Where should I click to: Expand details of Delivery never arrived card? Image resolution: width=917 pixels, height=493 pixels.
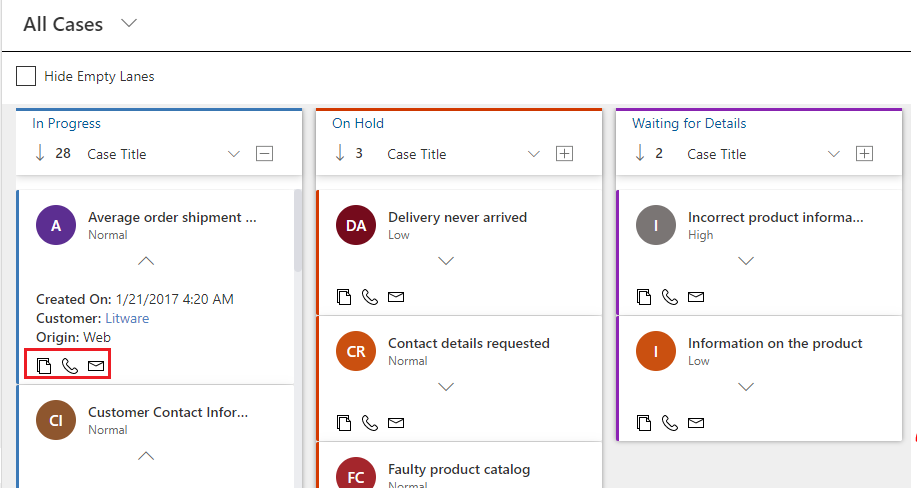(446, 261)
